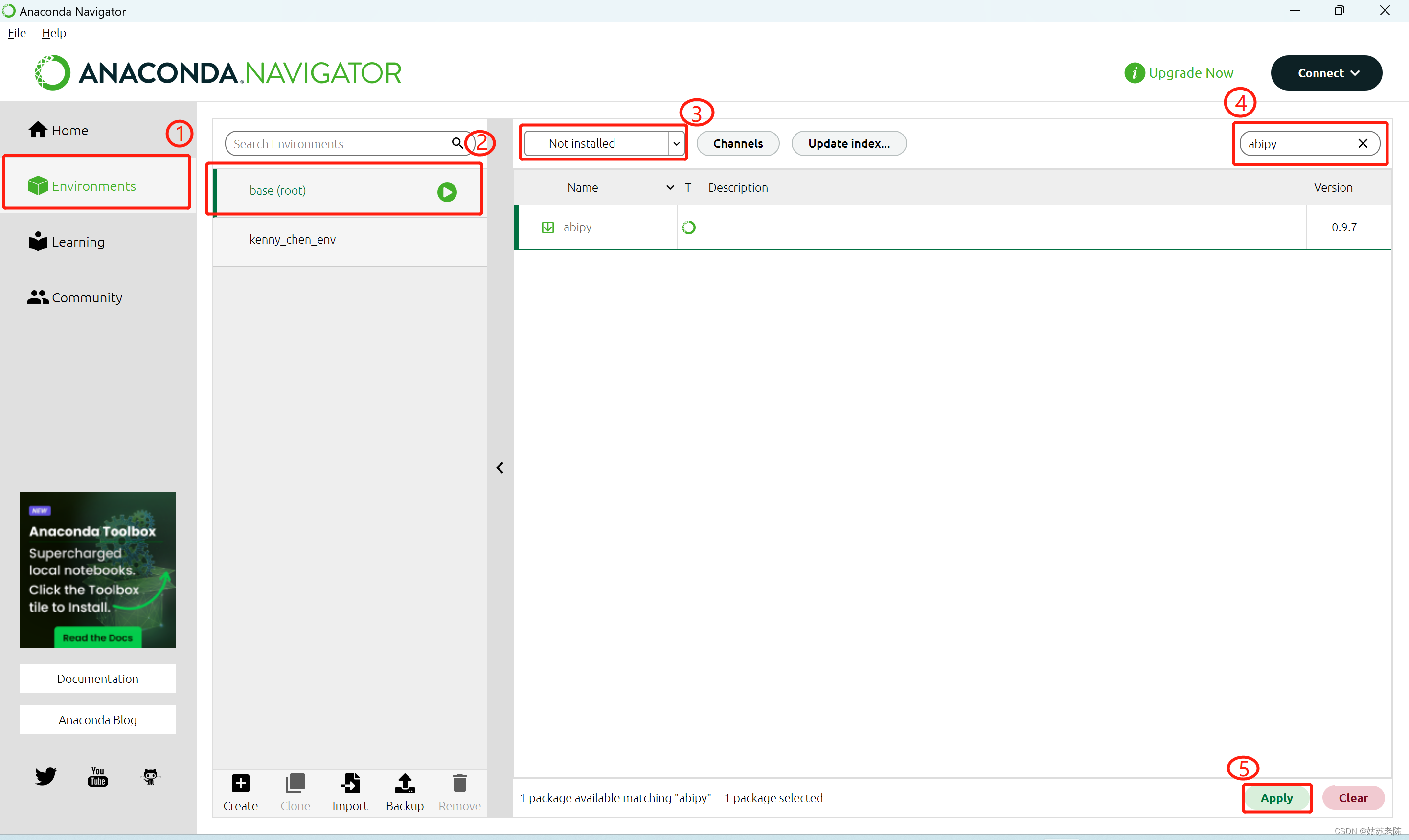Sort packages by Name column
Screen dimensions: 1409x840
(x=583, y=187)
